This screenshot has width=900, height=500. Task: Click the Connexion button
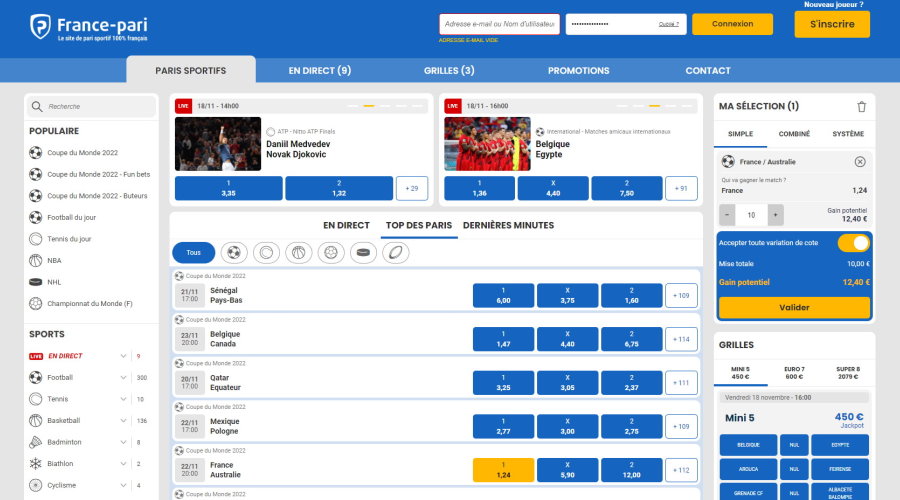pyautogui.click(x=732, y=24)
